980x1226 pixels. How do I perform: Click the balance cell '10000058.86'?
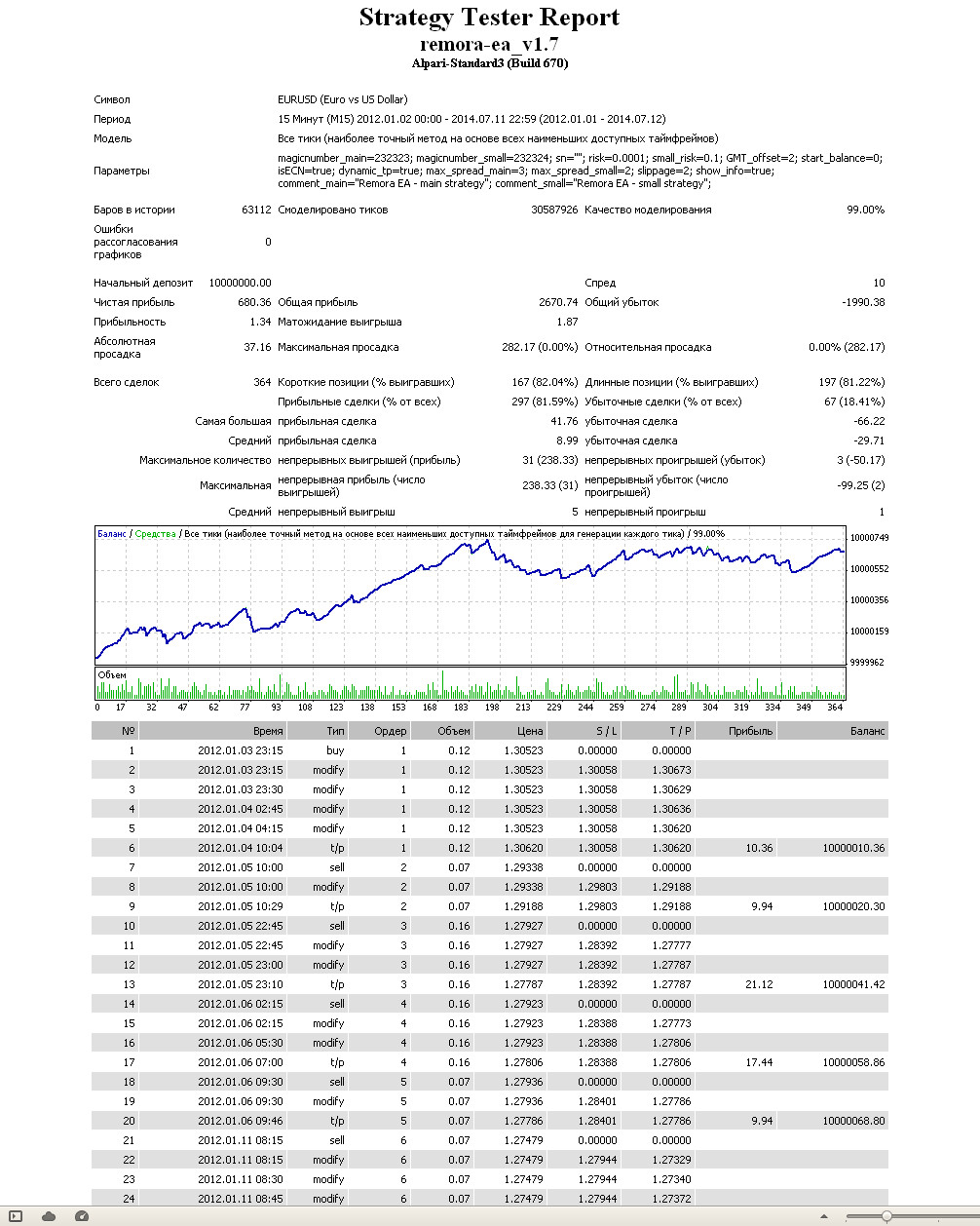click(854, 1062)
